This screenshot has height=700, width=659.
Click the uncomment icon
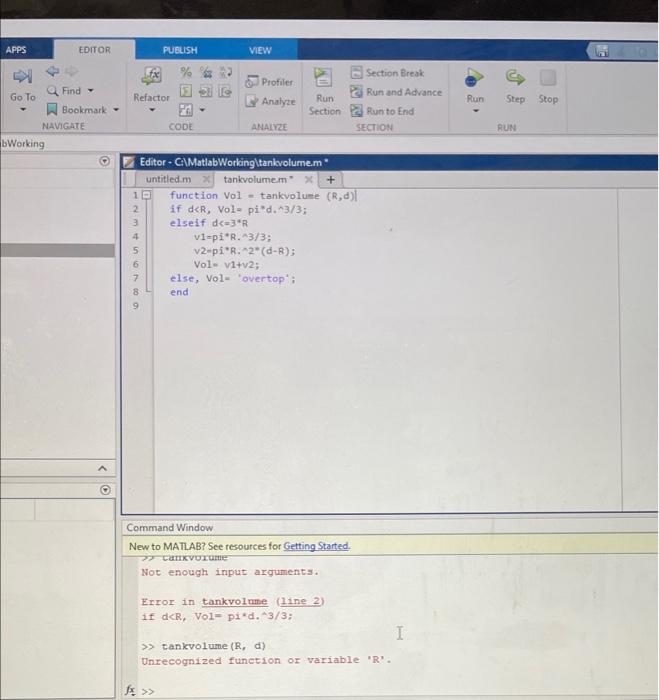(x=206, y=72)
